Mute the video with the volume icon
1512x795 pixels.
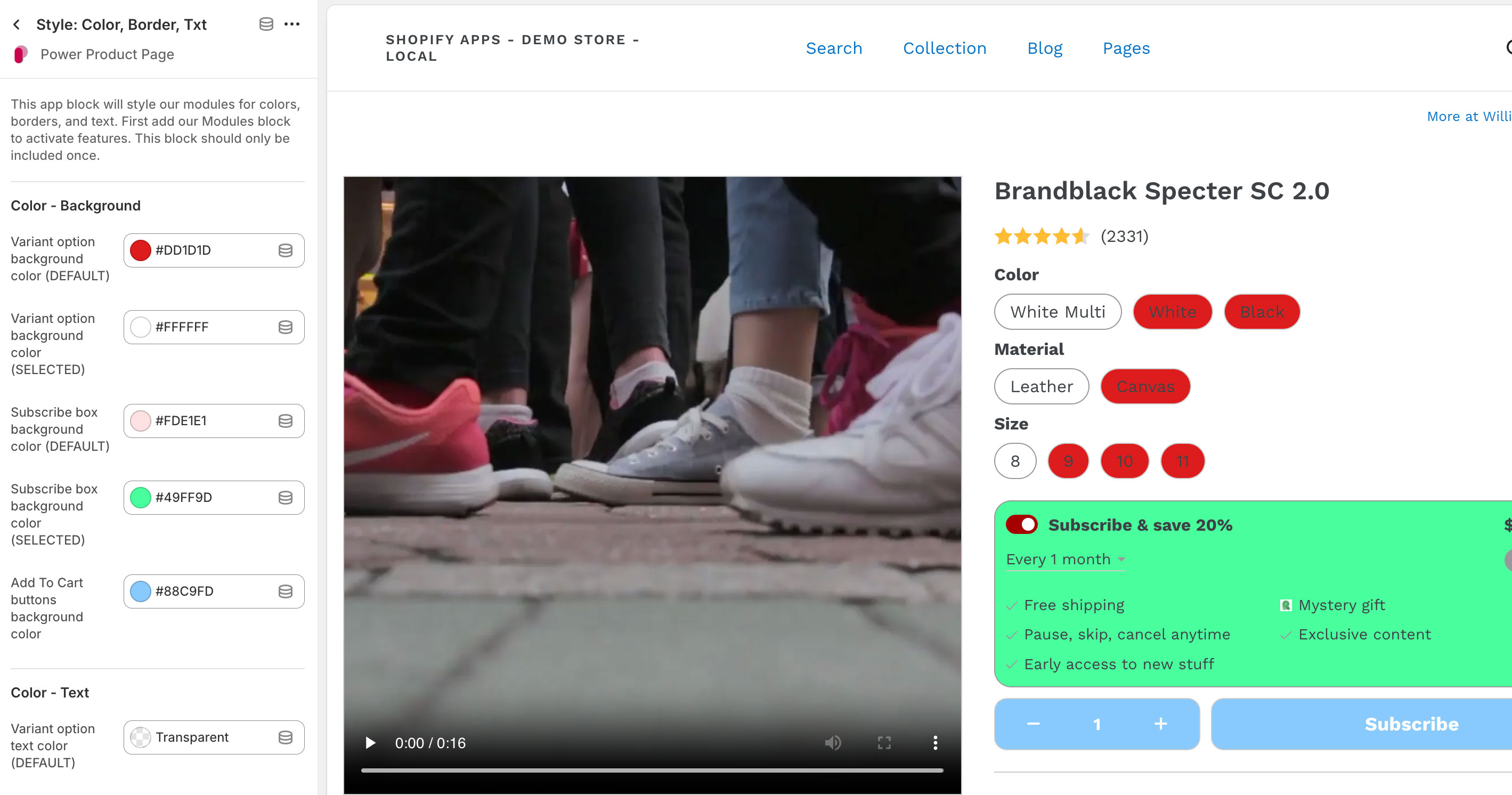coord(832,743)
